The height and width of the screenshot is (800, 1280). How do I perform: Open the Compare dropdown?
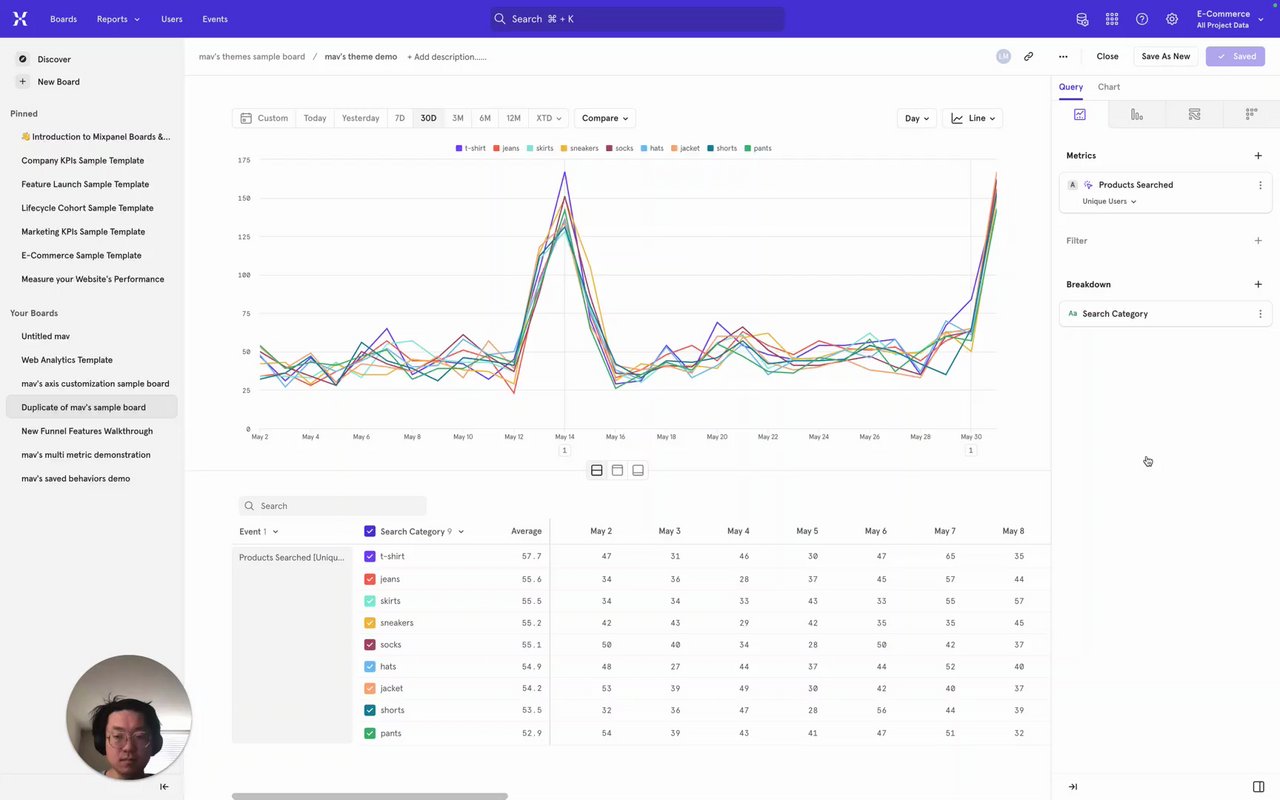[605, 118]
